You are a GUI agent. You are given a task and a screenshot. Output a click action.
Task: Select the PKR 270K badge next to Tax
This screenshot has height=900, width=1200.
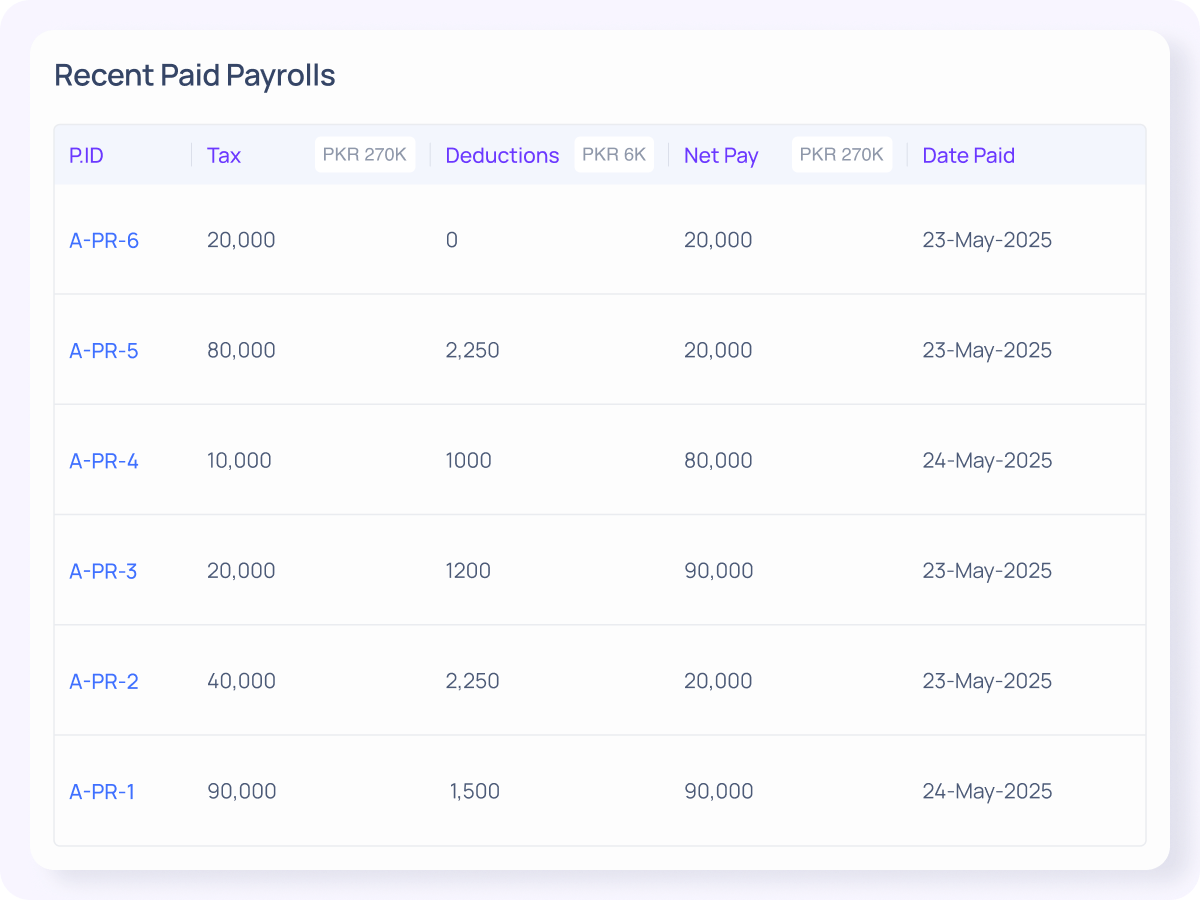point(365,154)
